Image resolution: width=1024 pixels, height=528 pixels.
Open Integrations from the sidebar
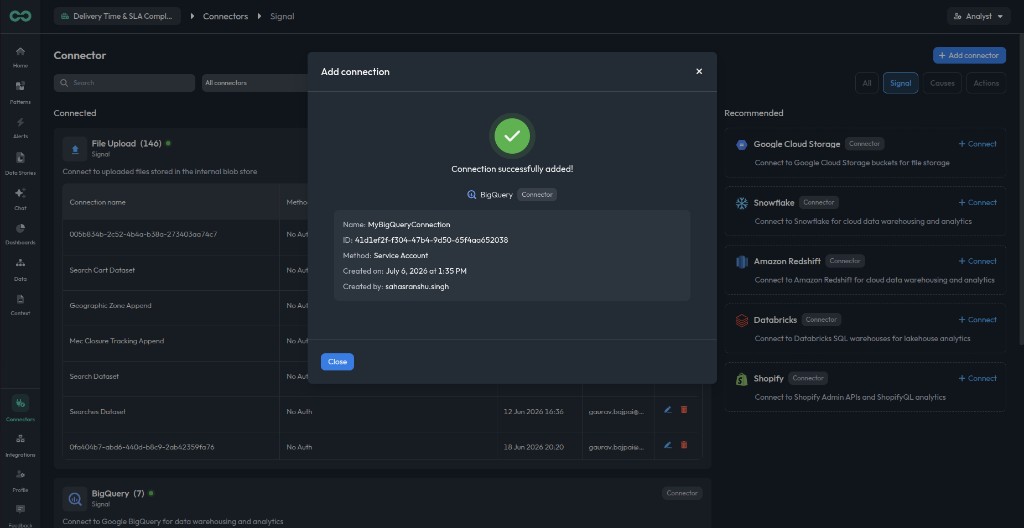click(20, 444)
